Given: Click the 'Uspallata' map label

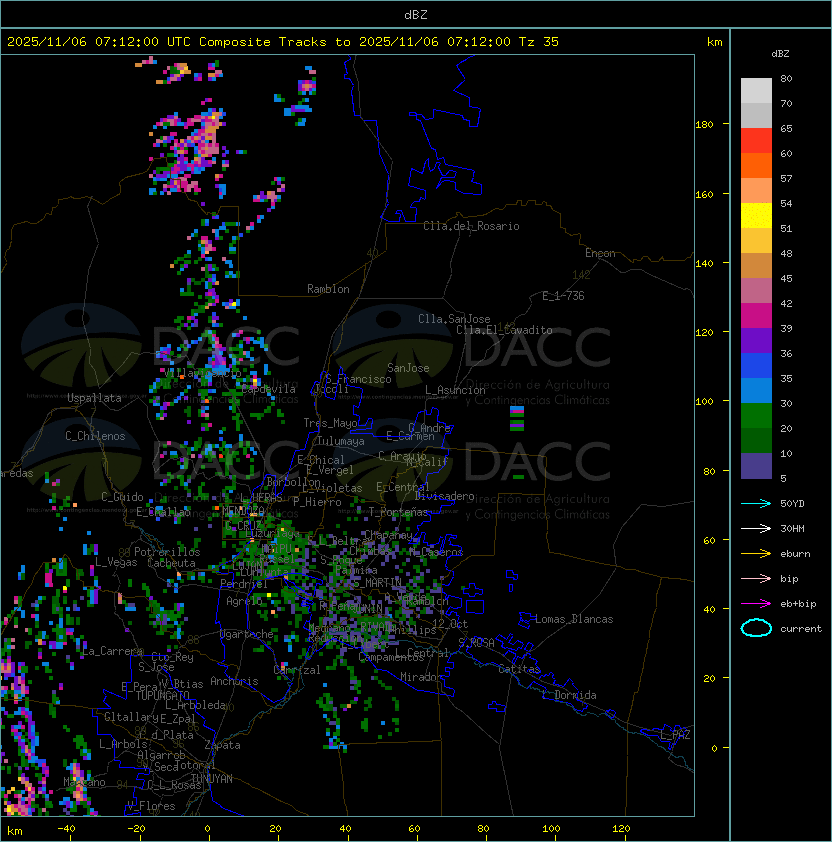Looking at the screenshot, I should pyautogui.click(x=95, y=398).
